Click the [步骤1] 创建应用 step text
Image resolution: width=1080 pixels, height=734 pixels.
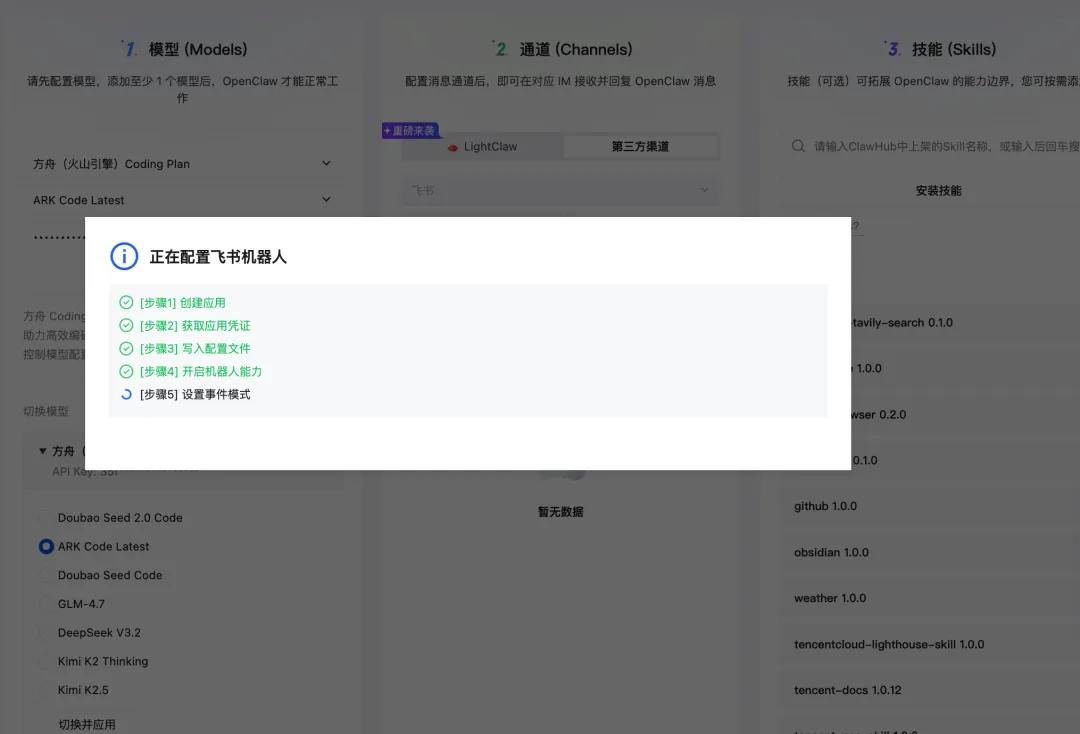(x=183, y=303)
